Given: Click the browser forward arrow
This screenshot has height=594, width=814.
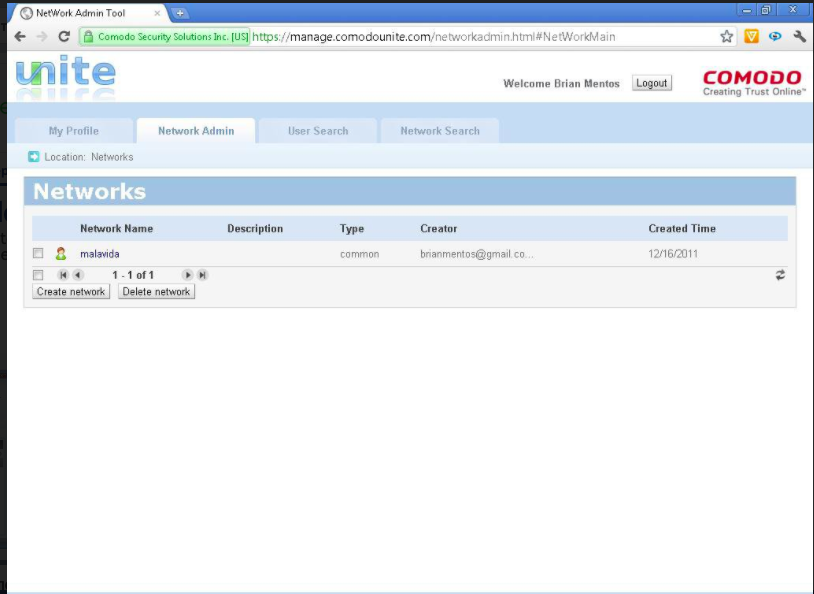Looking at the screenshot, I should point(42,36).
